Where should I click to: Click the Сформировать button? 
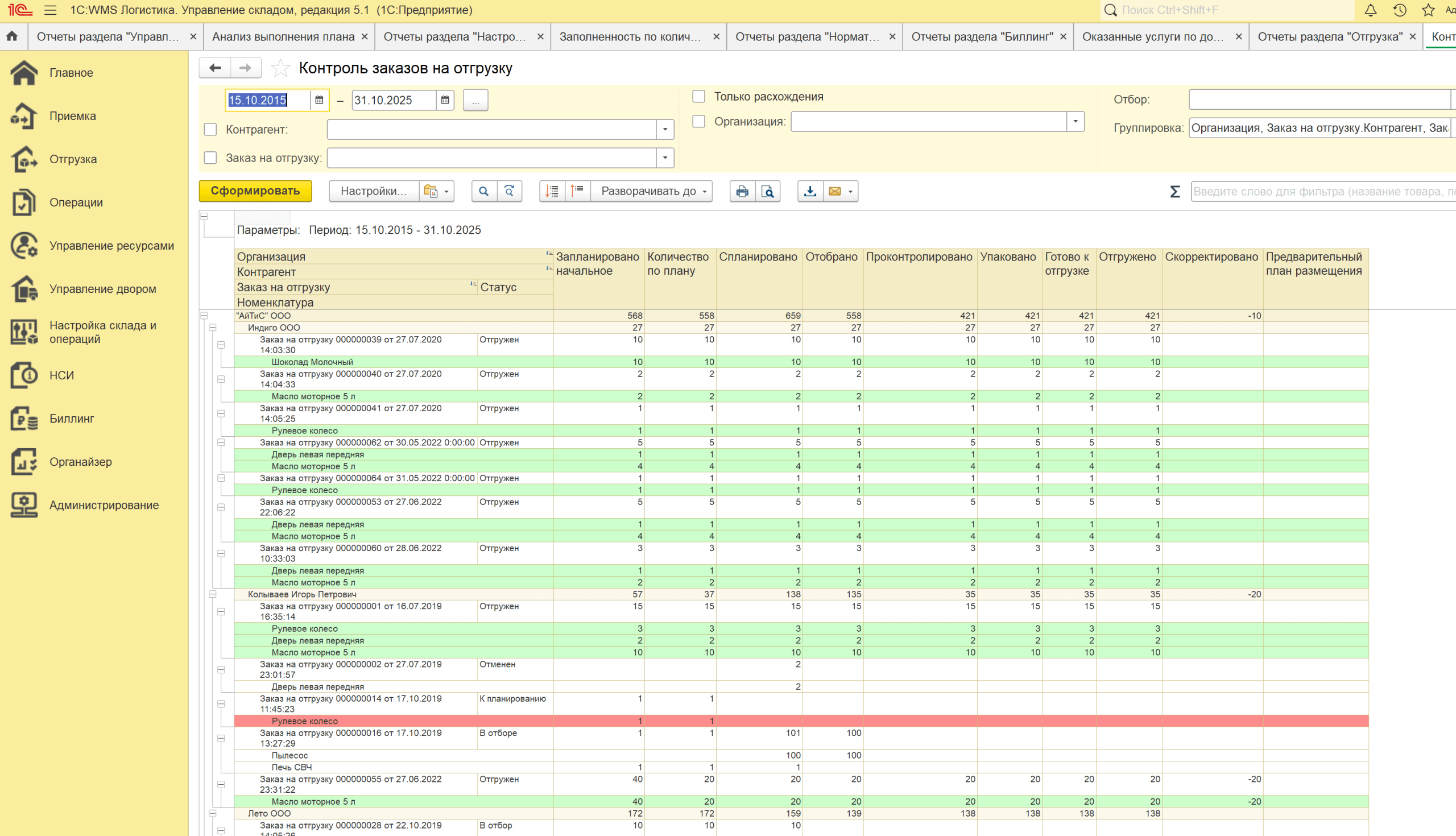255,191
